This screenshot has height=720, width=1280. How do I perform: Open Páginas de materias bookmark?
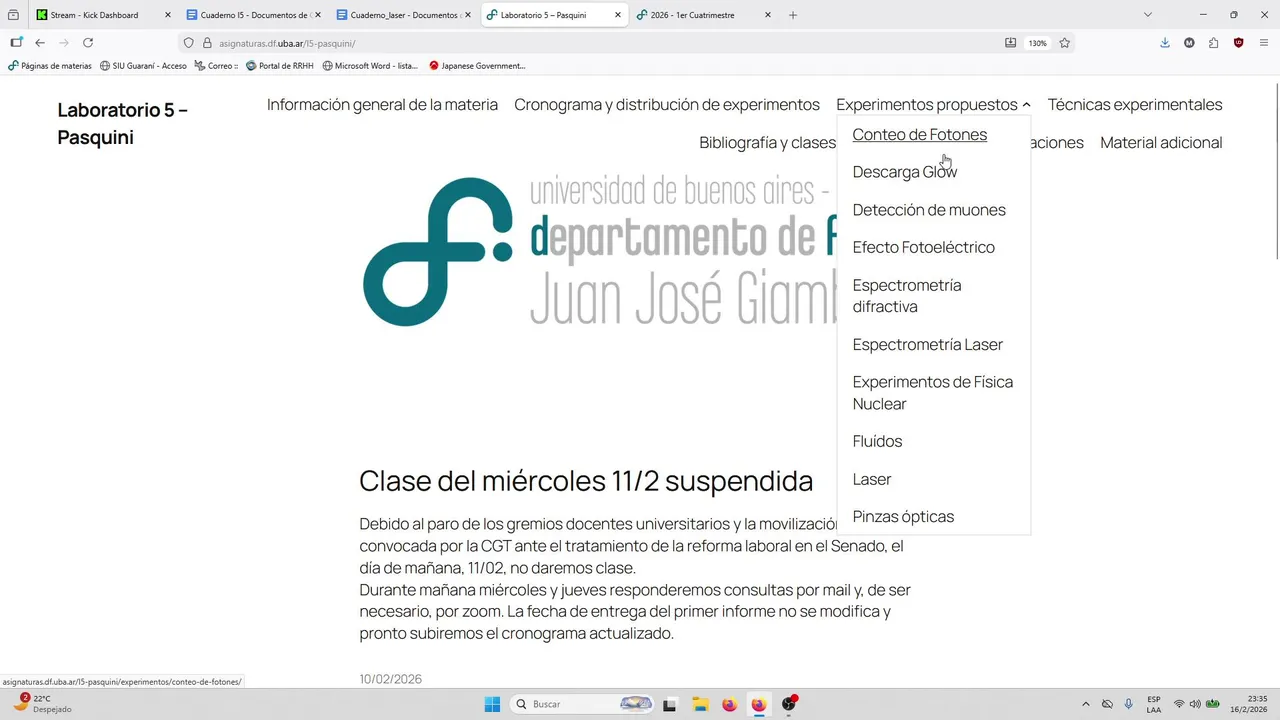click(x=50, y=66)
